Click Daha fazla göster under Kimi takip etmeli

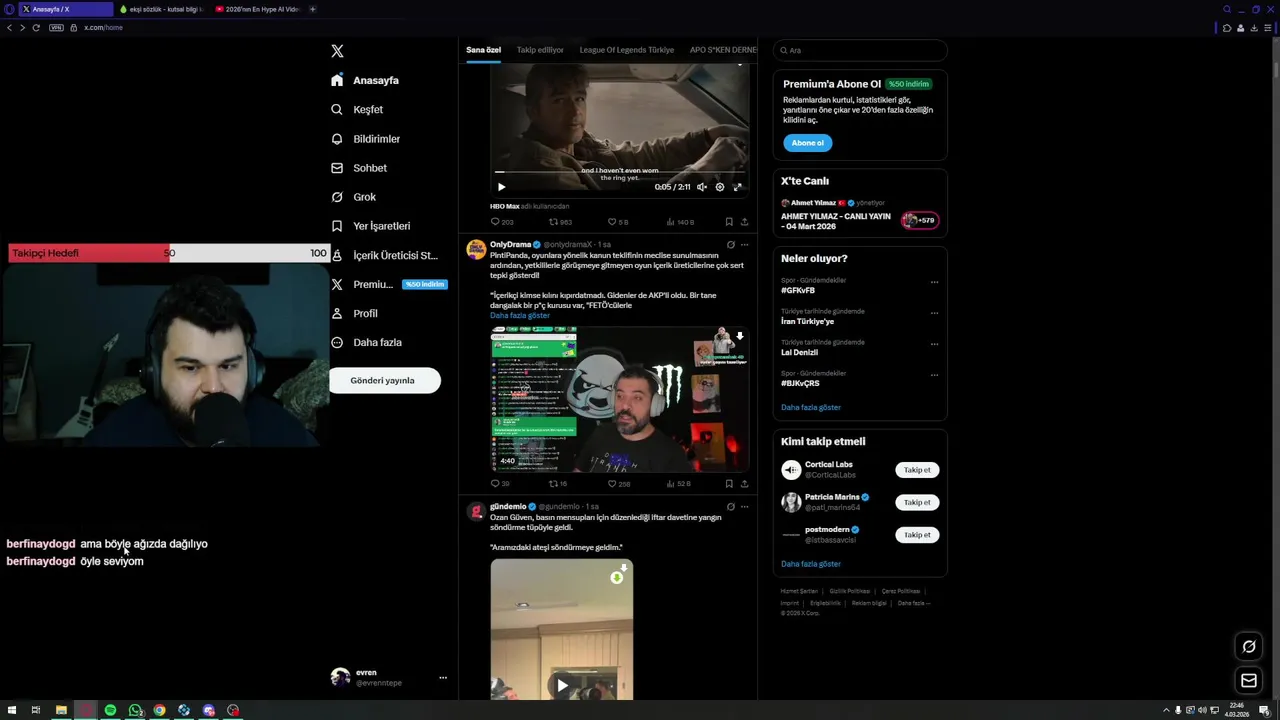point(811,564)
